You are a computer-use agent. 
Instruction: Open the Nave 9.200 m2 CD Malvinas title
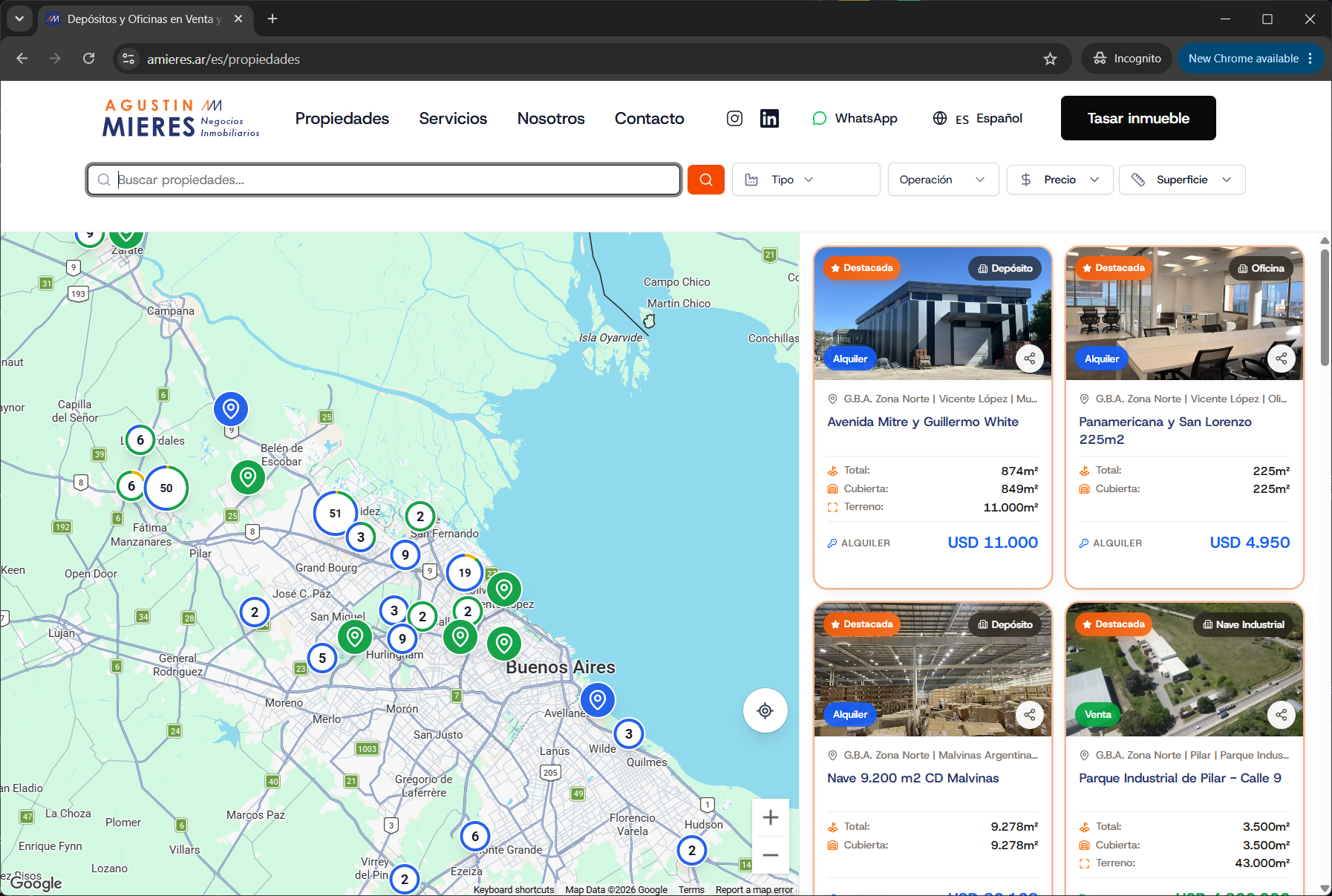(x=913, y=778)
